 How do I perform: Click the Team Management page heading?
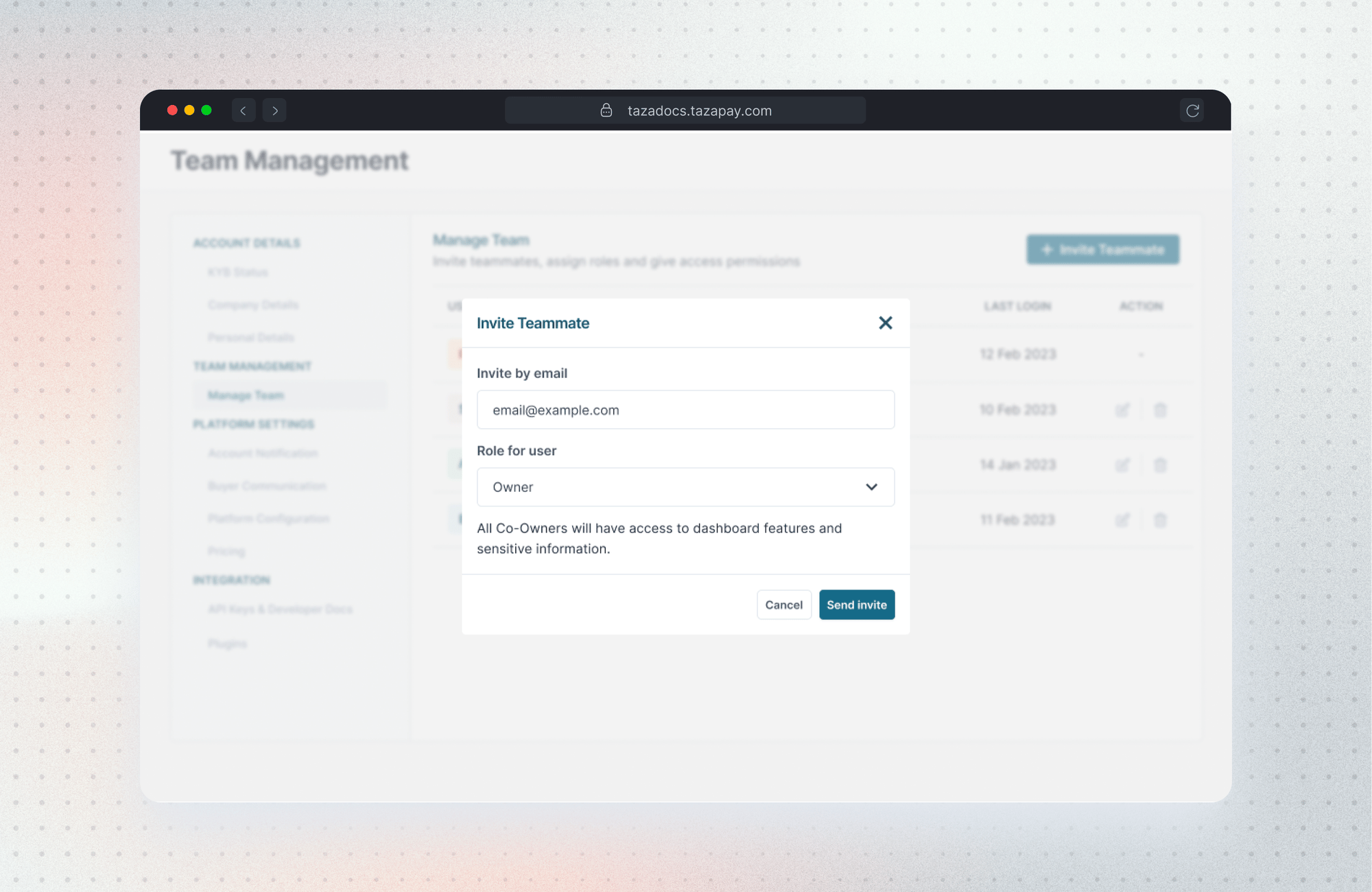click(289, 161)
